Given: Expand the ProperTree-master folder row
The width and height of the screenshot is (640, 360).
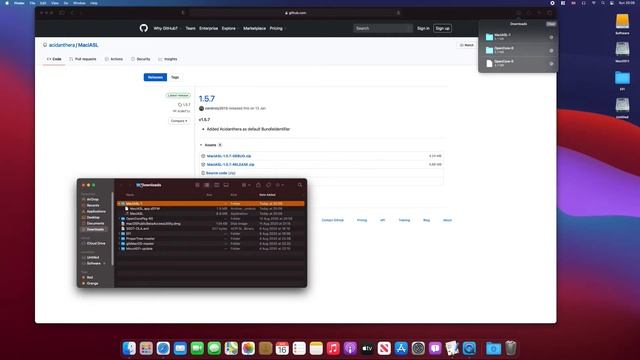Looking at the screenshot, I should [x=119, y=238].
